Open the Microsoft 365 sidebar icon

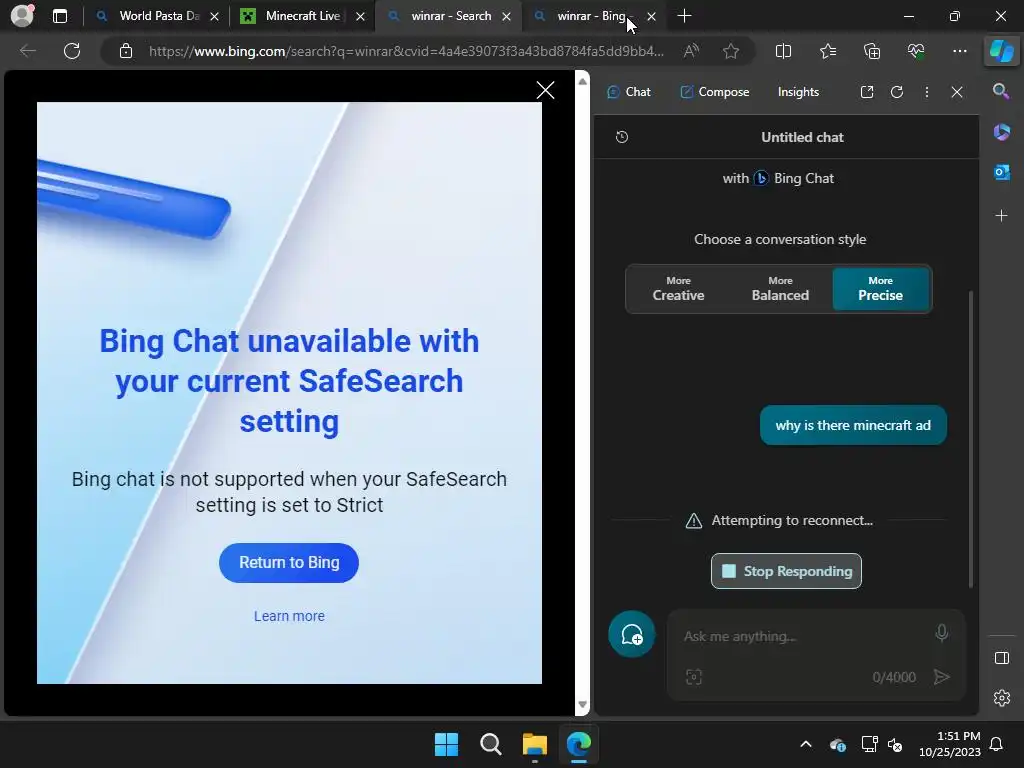1001,132
